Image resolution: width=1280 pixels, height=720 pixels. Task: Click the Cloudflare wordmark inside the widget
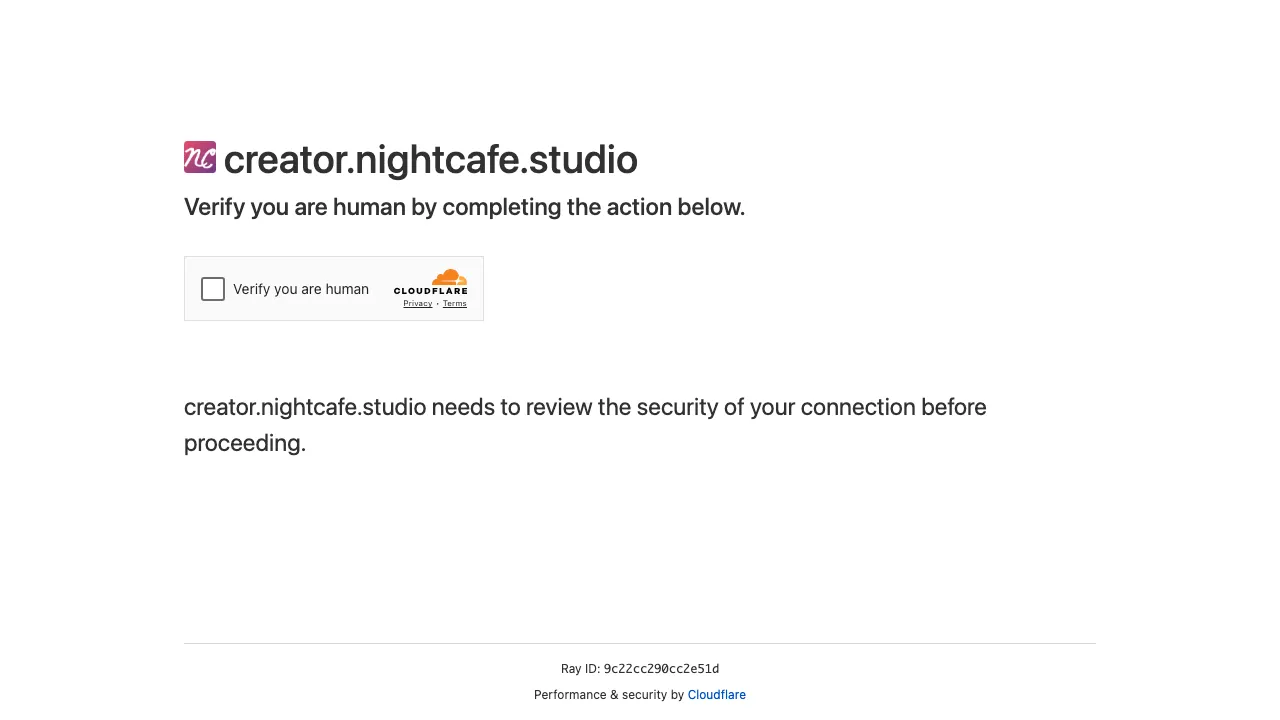point(431,290)
